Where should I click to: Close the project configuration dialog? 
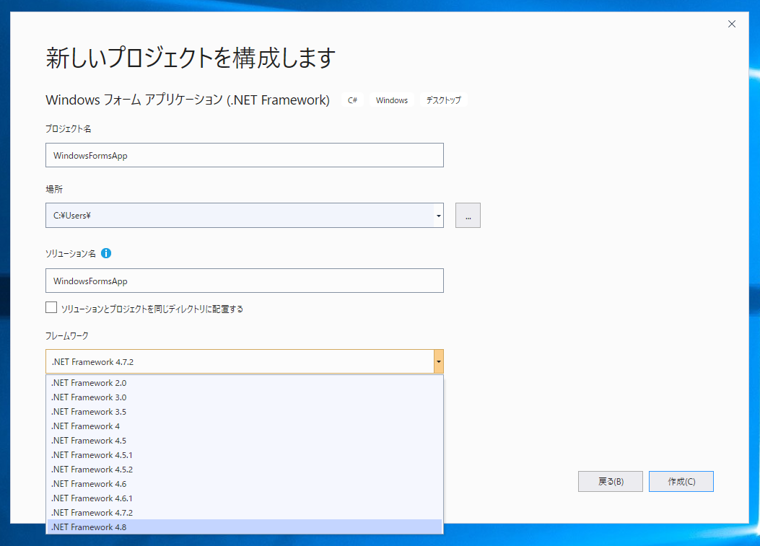click(731, 24)
